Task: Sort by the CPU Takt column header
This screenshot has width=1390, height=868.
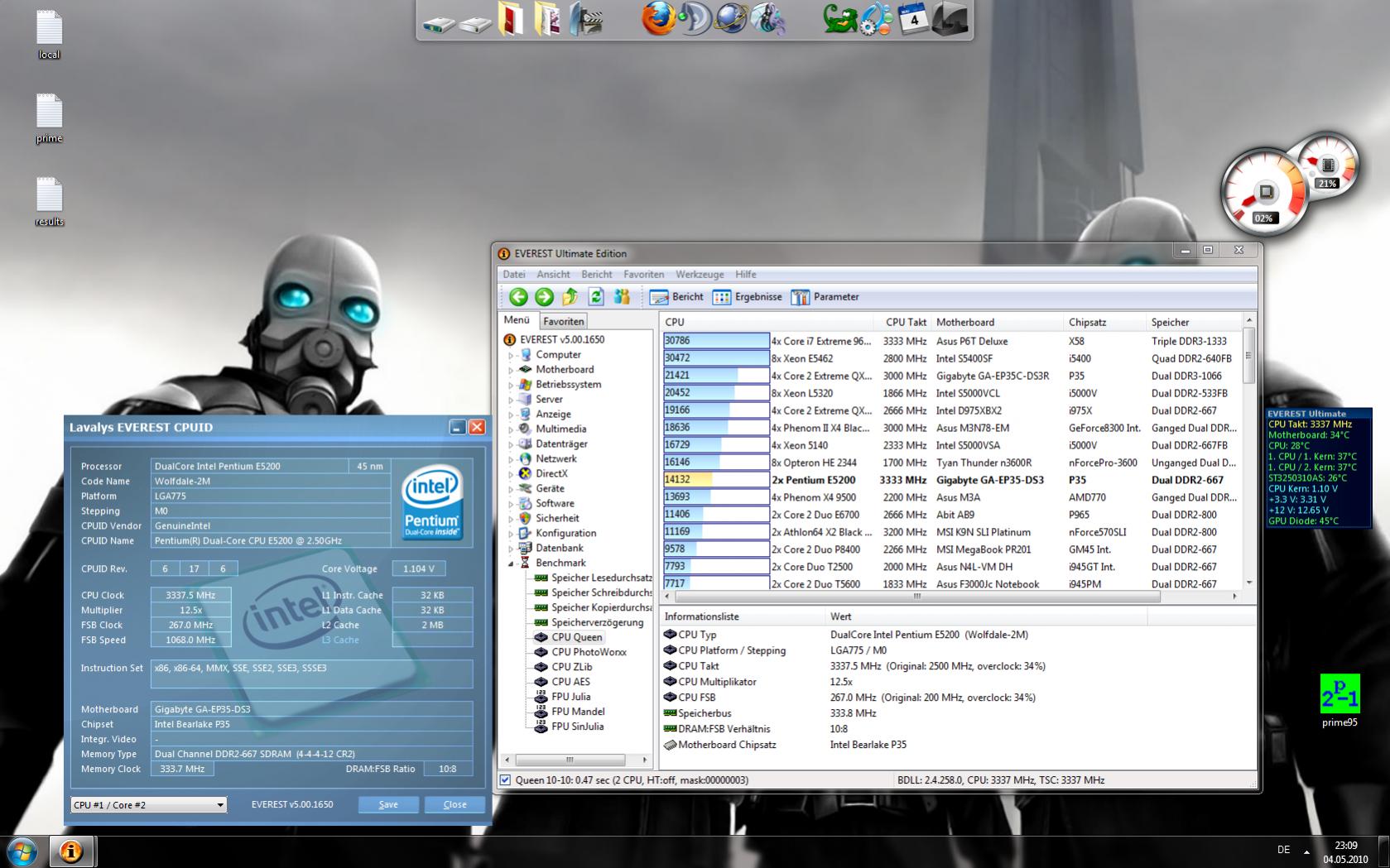Action: pos(902,322)
